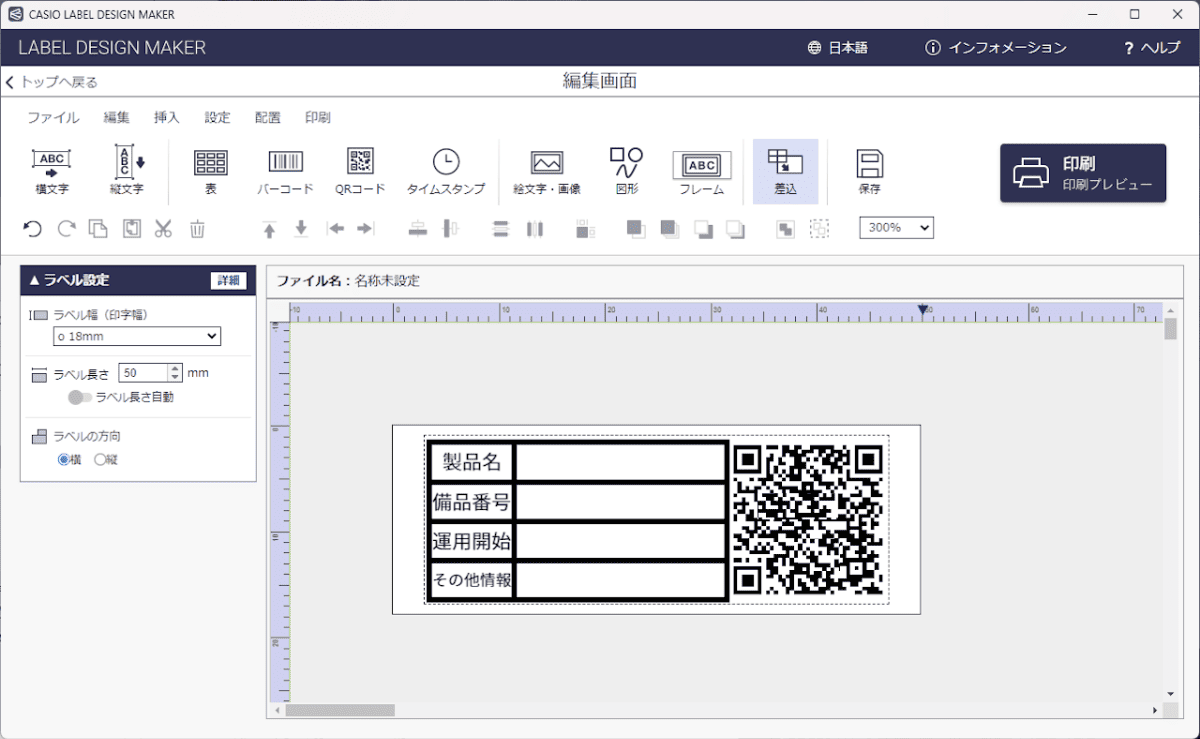Distribute objects vertically evenly
1200x739 pixels.
(x=501, y=229)
